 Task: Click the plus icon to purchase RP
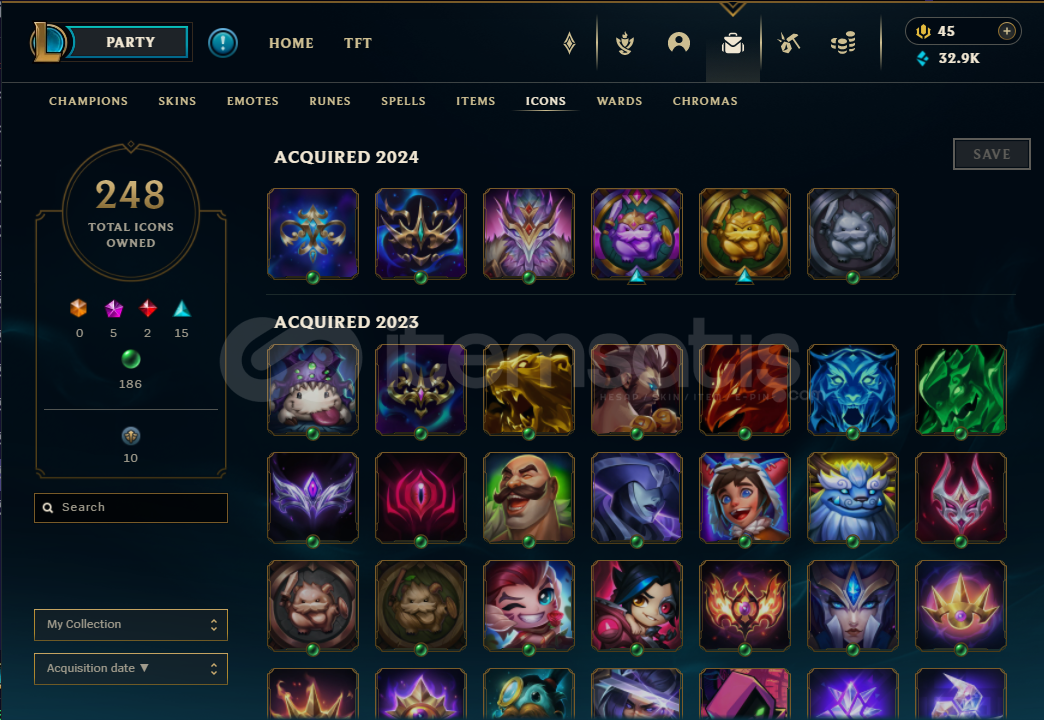pyautogui.click(x=1007, y=31)
